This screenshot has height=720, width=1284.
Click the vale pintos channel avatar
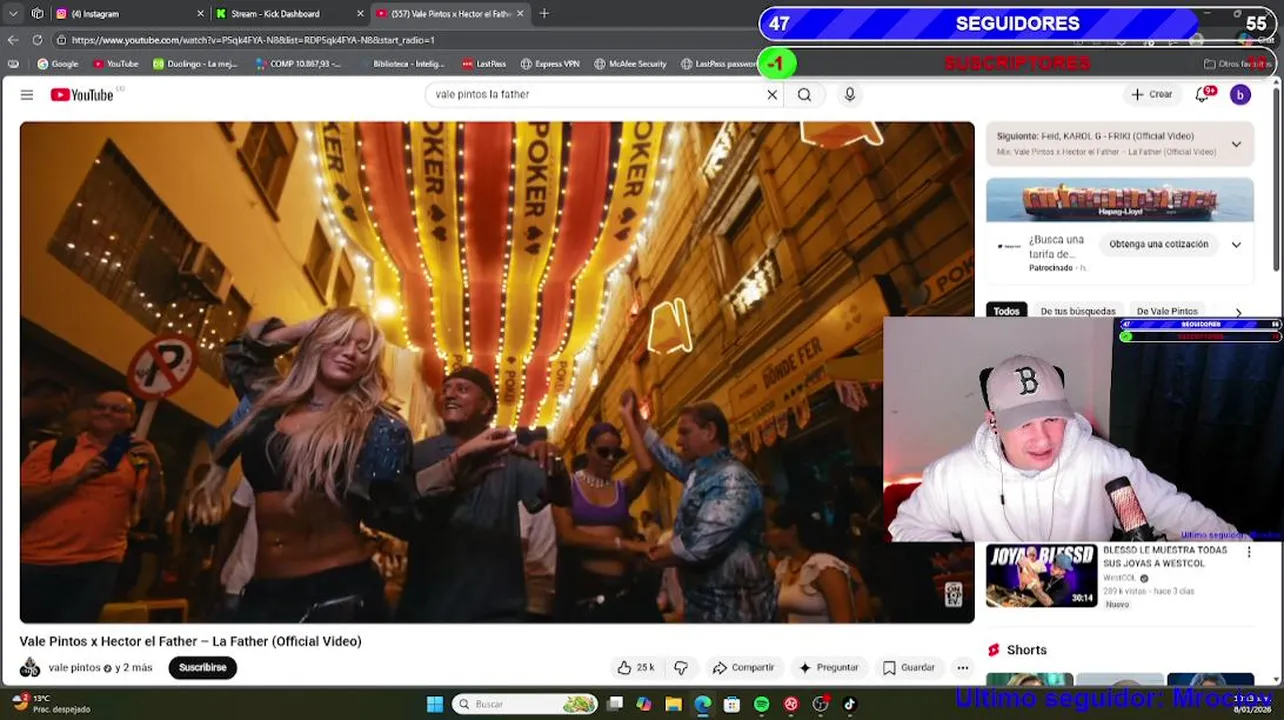[30, 668]
